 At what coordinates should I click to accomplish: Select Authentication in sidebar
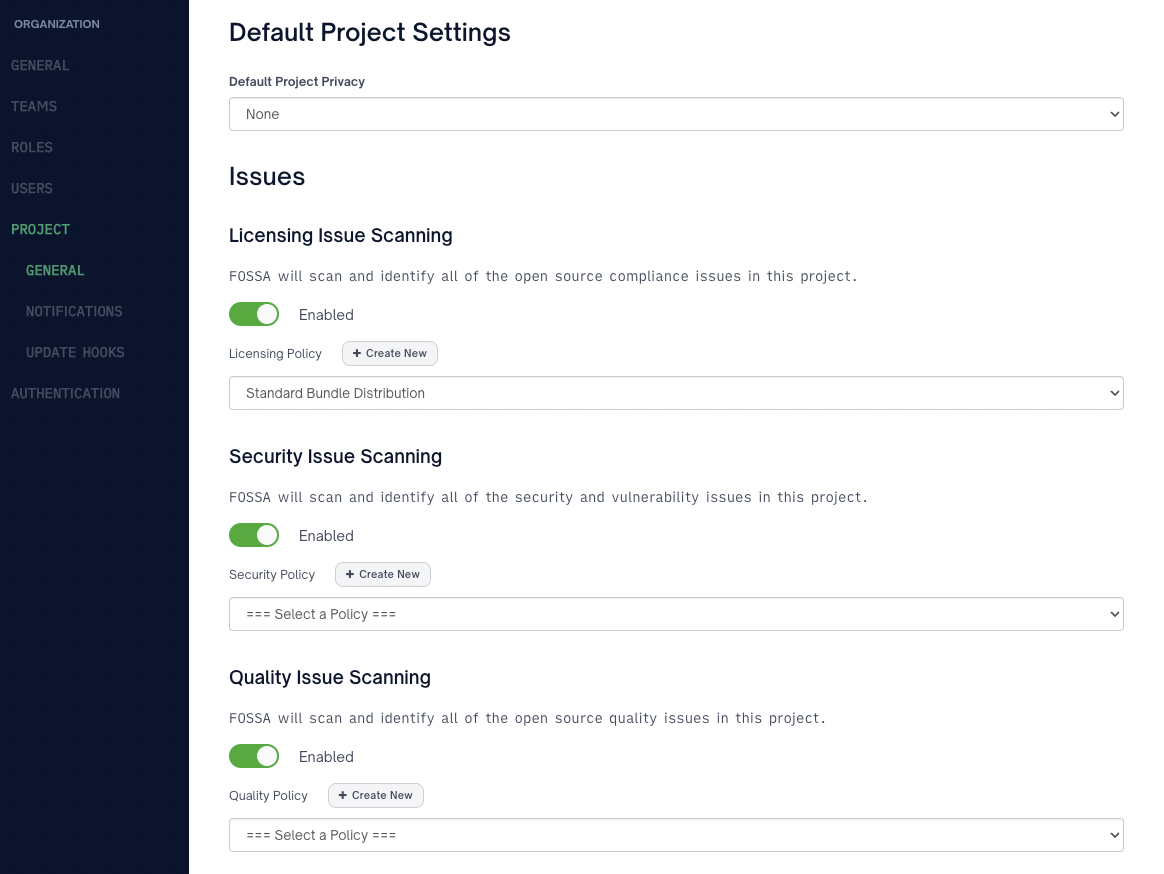65,393
